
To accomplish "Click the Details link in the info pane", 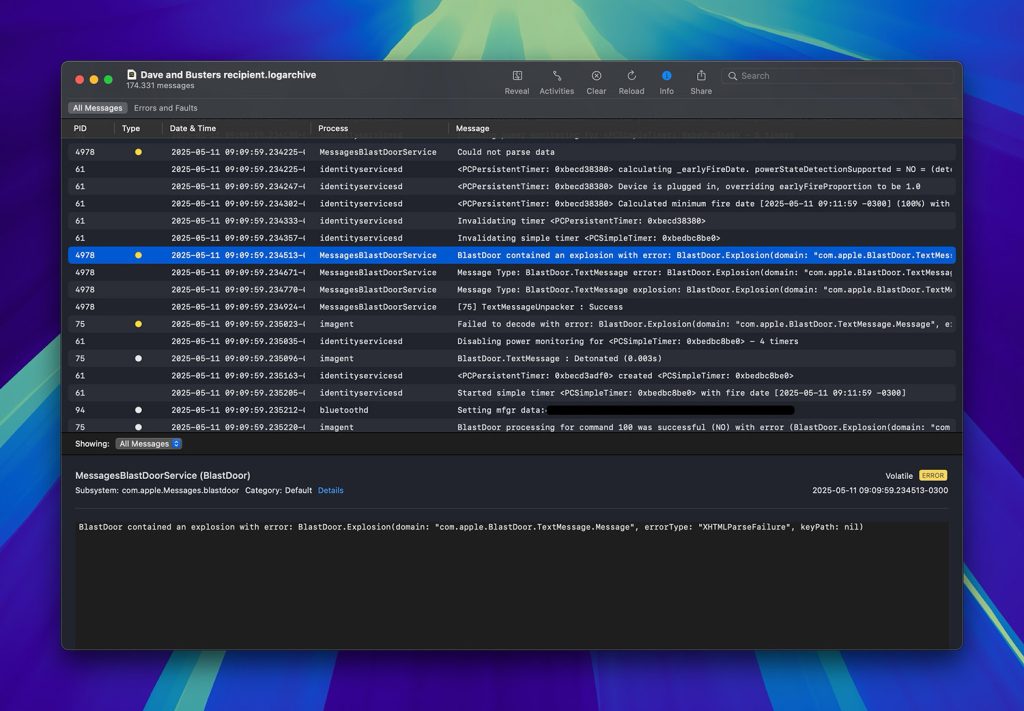I will click(330, 490).
